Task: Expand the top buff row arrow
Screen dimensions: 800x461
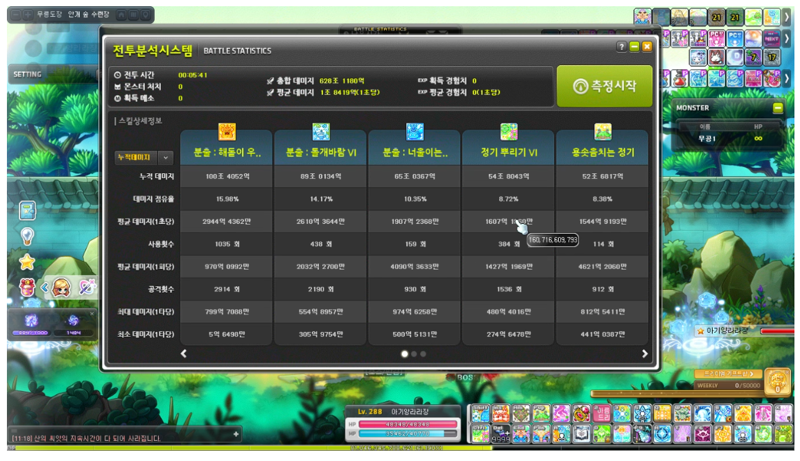Action: pyautogui.click(x=788, y=17)
